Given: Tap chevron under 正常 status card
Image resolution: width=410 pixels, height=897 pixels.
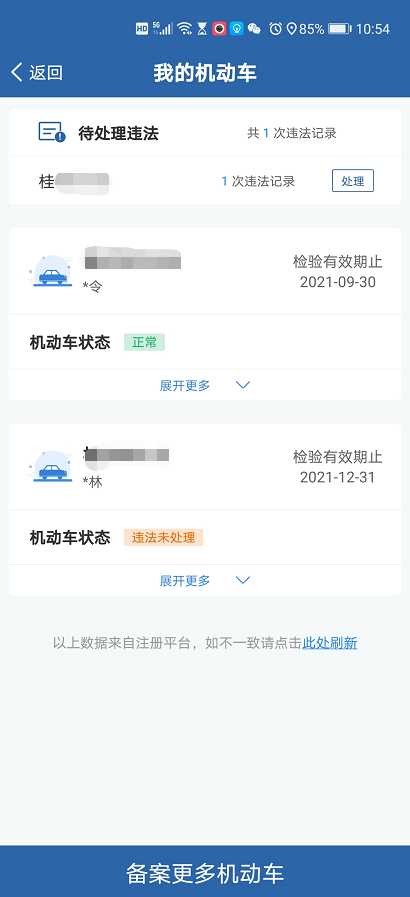Looking at the screenshot, I should [x=243, y=385].
